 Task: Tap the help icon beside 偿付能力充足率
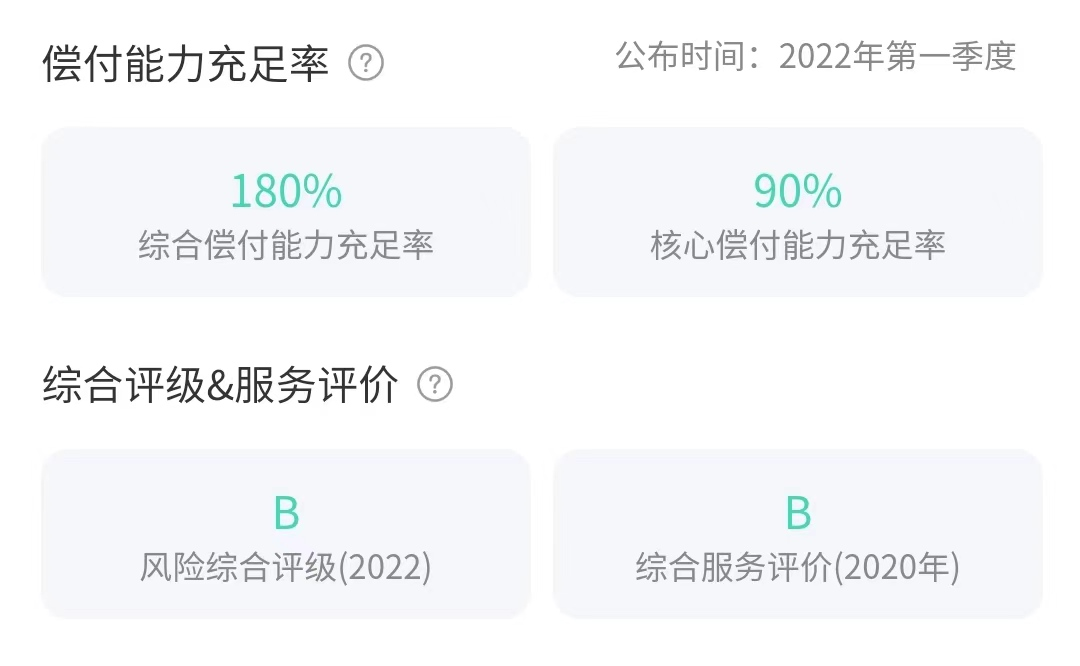pos(366,64)
